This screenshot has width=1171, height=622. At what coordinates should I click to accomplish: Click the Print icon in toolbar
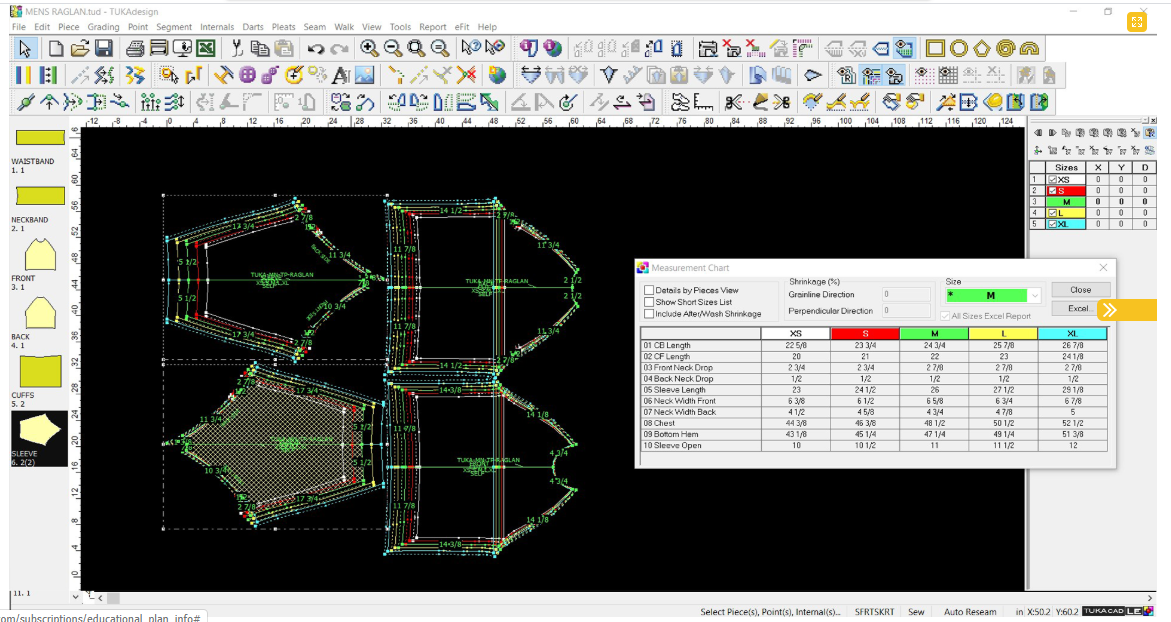(135, 48)
